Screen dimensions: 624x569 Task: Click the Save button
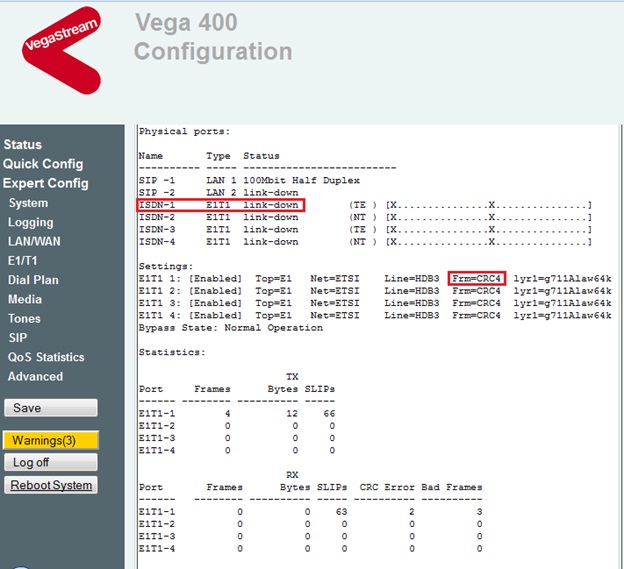51,408
